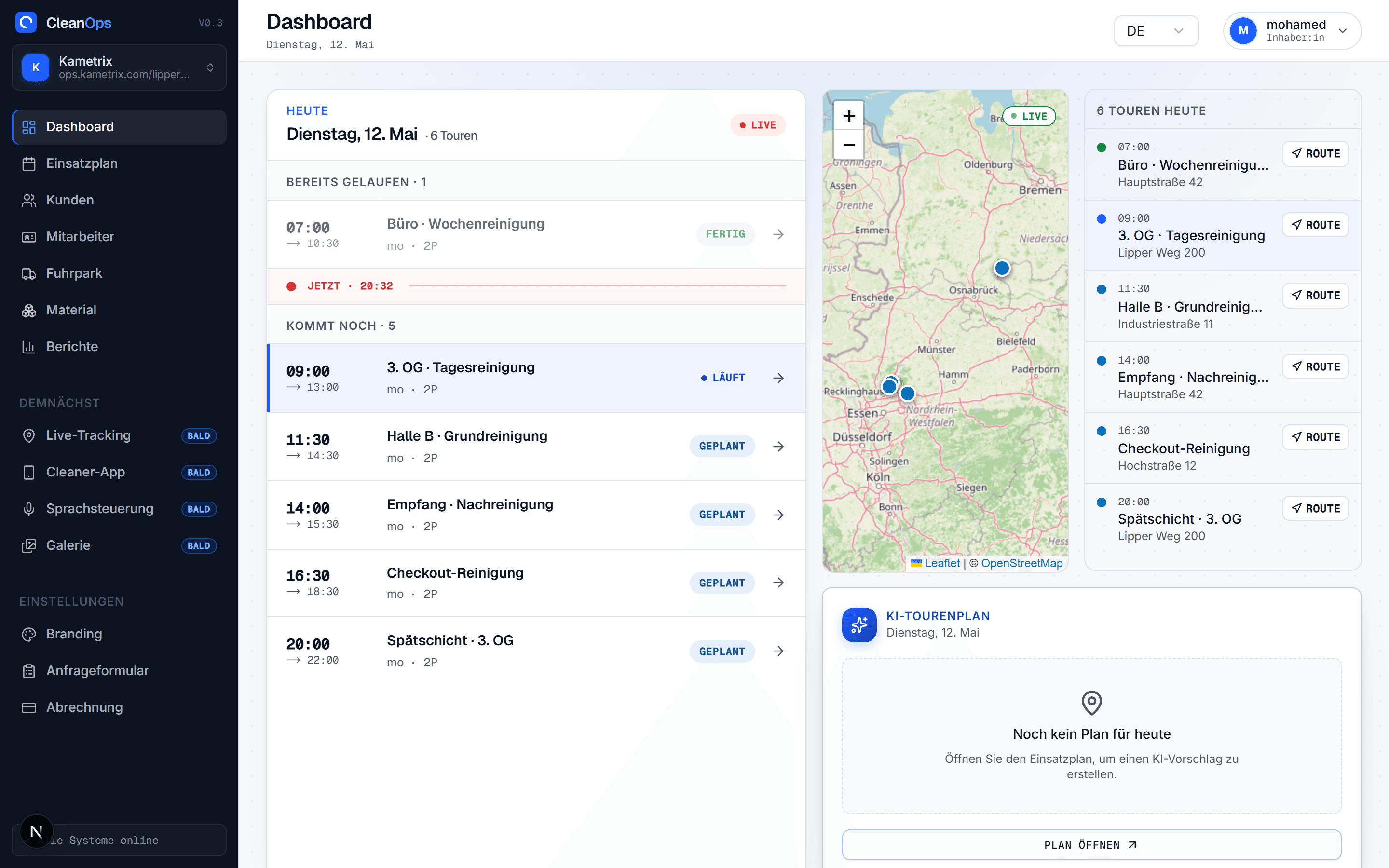Click the Galerie images icon
The width and height of the screenshot is (1389, 868).
[x=29, y=545]
